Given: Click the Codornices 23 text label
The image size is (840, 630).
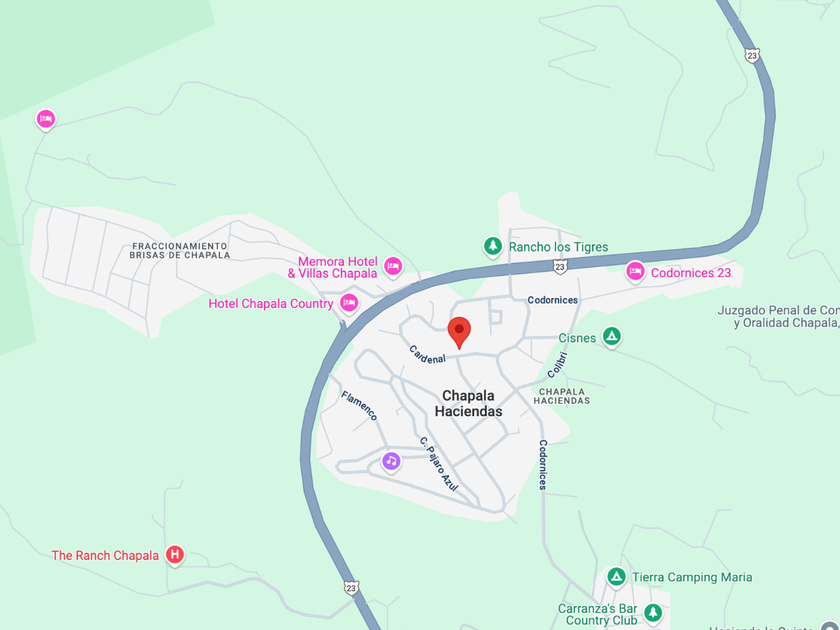Looking at the screenshot, I should click(691, 273).
